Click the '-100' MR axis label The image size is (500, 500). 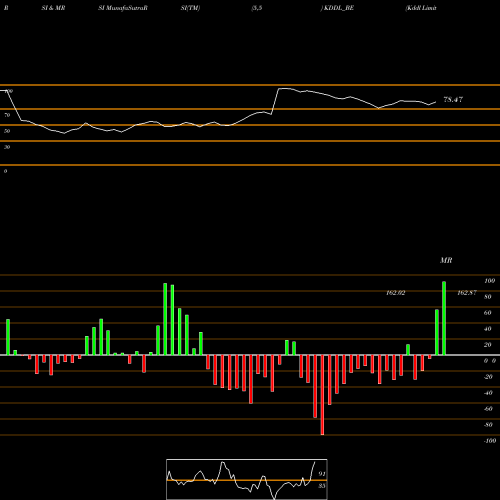coord(490,441)
